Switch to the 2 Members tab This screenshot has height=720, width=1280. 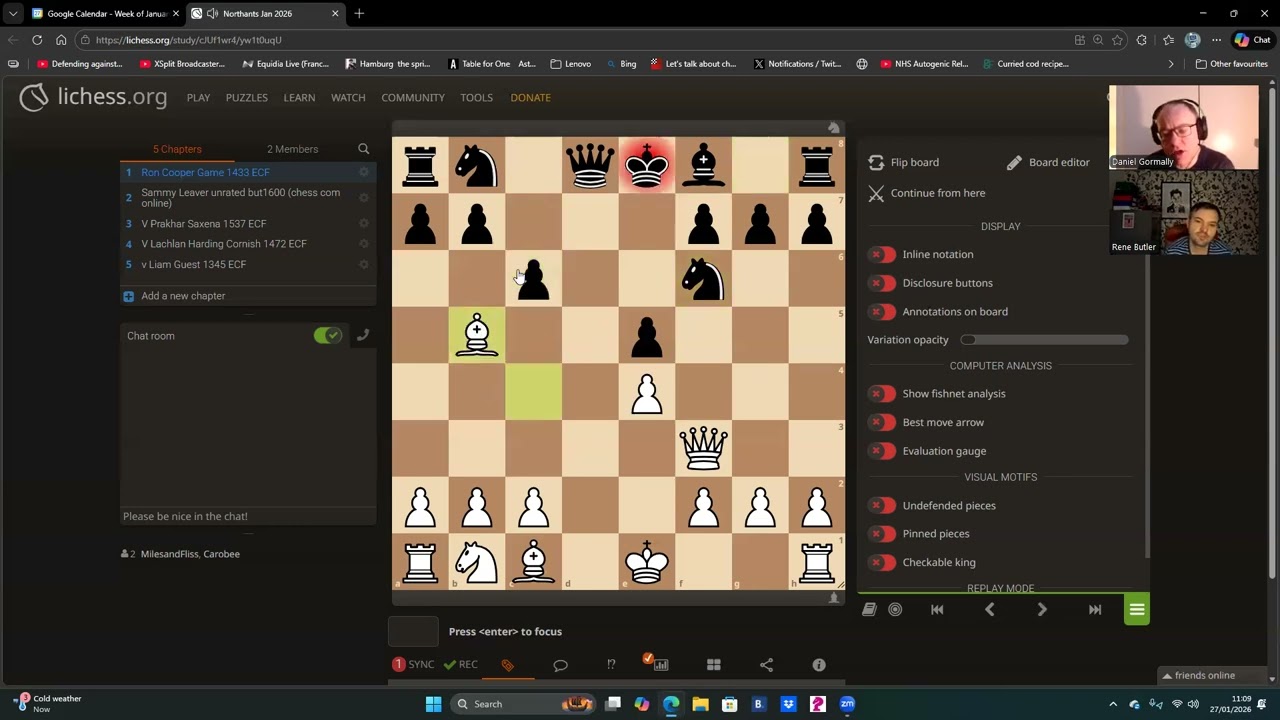[x=292, y=149]
